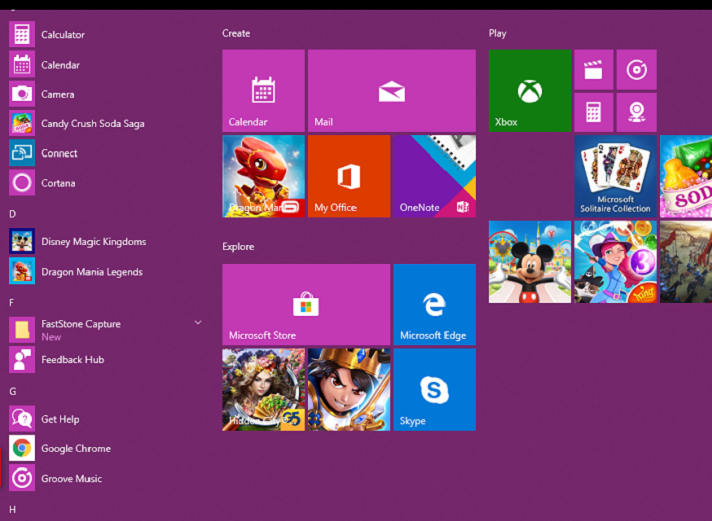This screenshot has width=712, height=521.
Task: Jump using the letter H header
Action: pos(12,510)
